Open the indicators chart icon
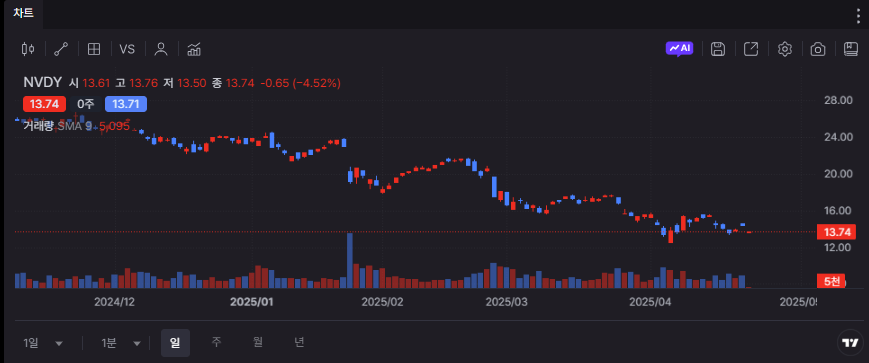Image resolution: width=869 pixels, height=363 pixels. [194, 49]
